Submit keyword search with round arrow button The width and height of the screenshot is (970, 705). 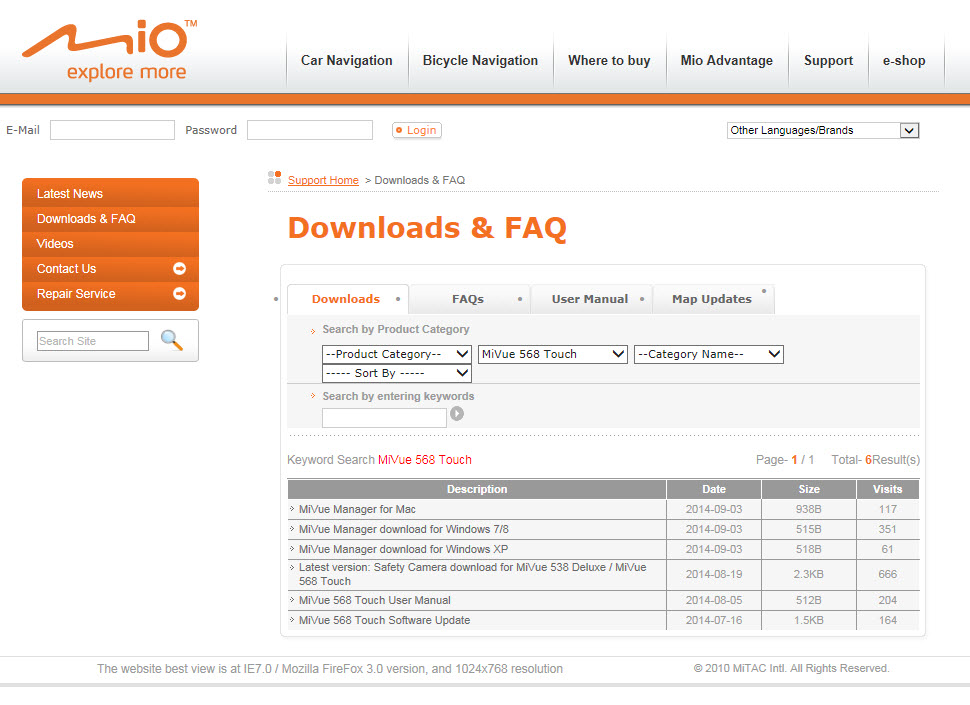click(x=457, y=414)
